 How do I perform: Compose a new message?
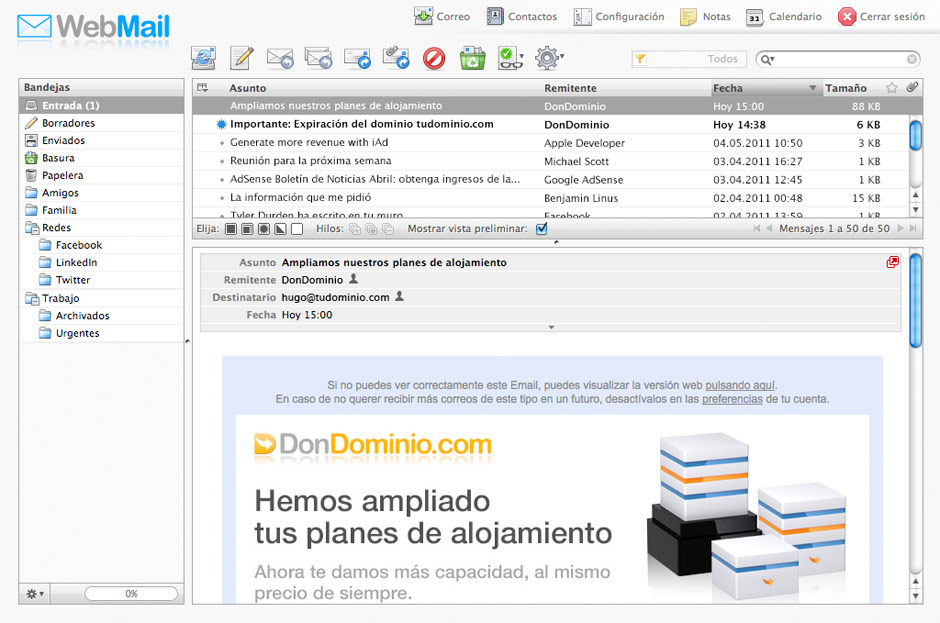point(242,58)
